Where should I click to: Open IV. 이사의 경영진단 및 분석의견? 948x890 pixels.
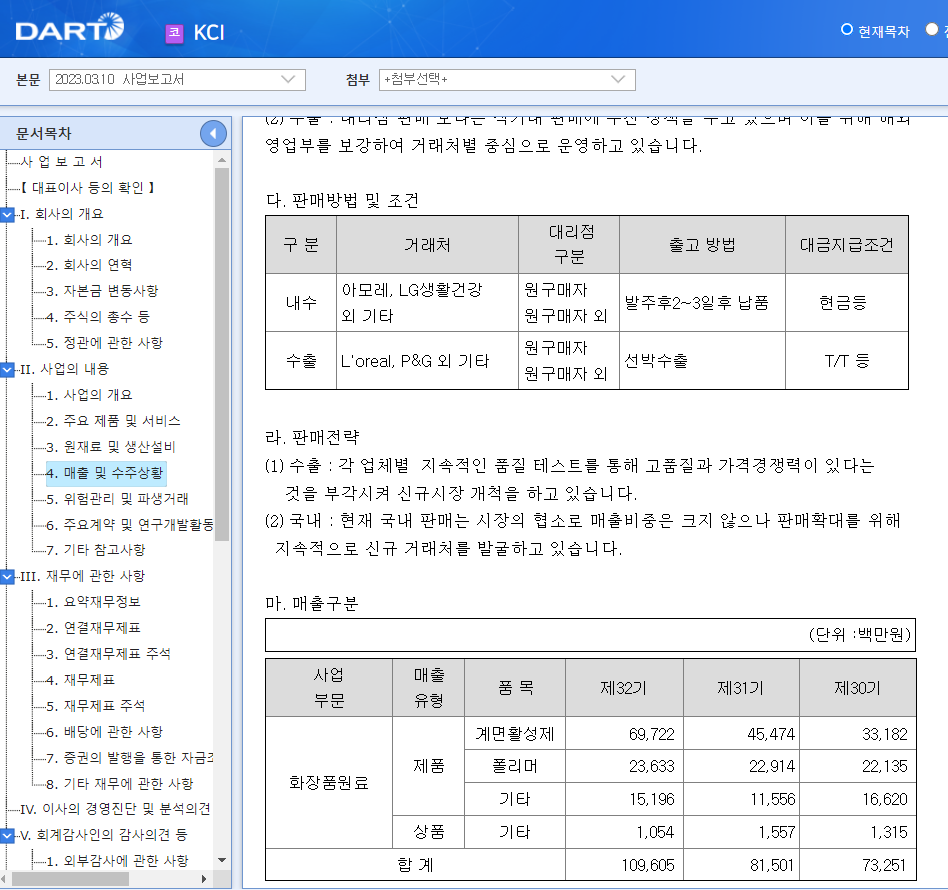click(x=115, y=810)
